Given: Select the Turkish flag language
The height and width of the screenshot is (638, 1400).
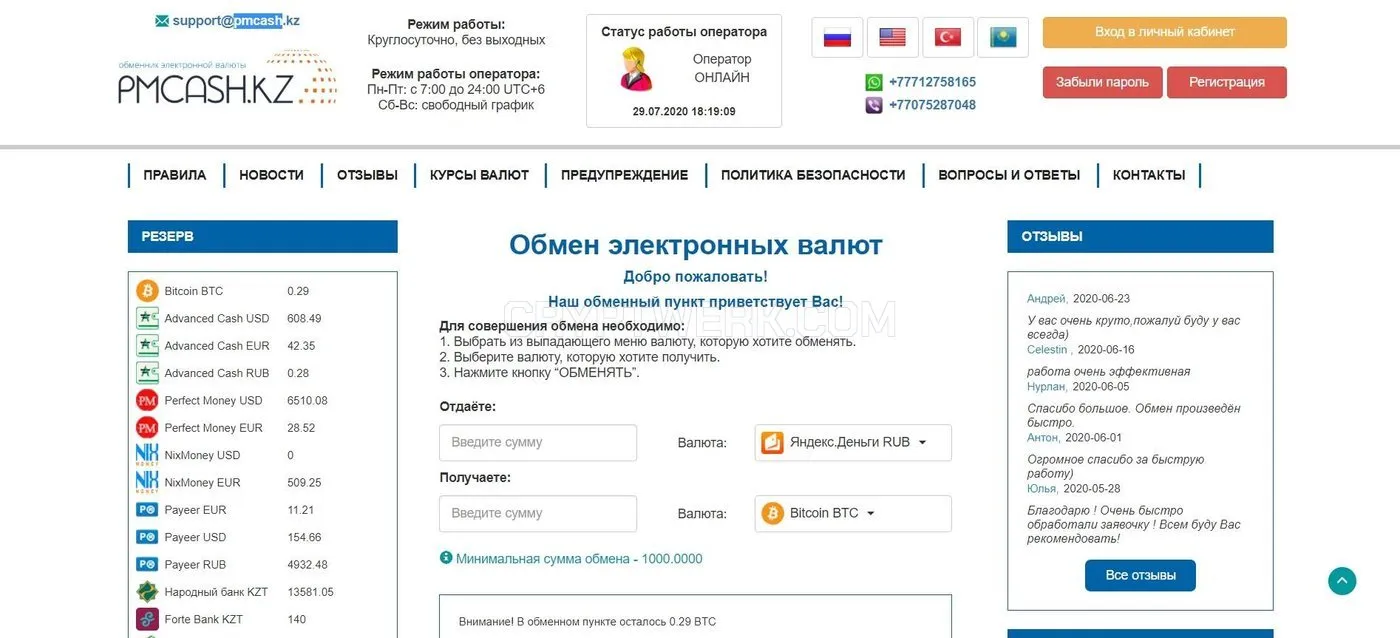Looking at the screenshot, I should (948, 38).
